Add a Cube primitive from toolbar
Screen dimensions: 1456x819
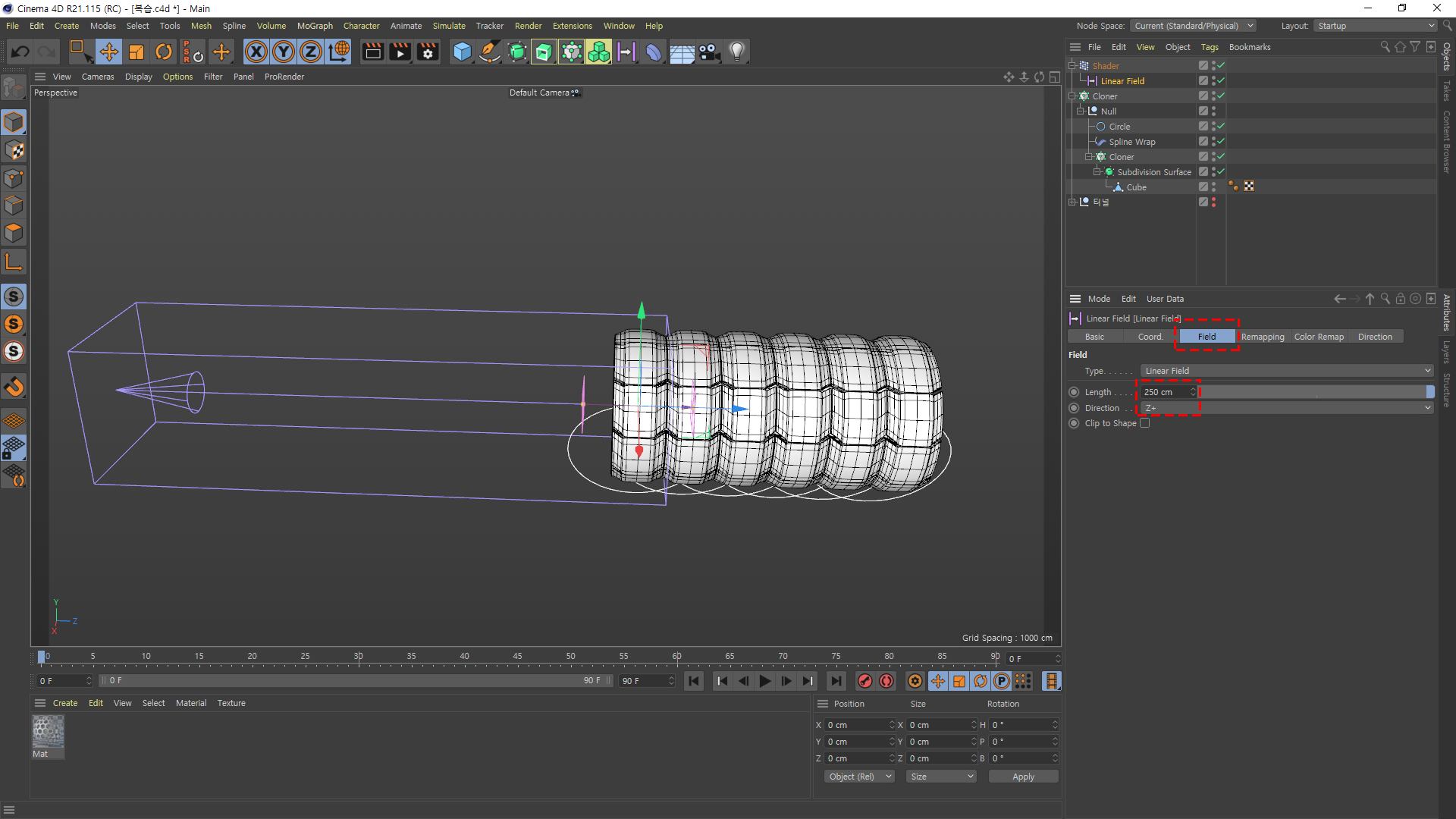click(462, 52)
